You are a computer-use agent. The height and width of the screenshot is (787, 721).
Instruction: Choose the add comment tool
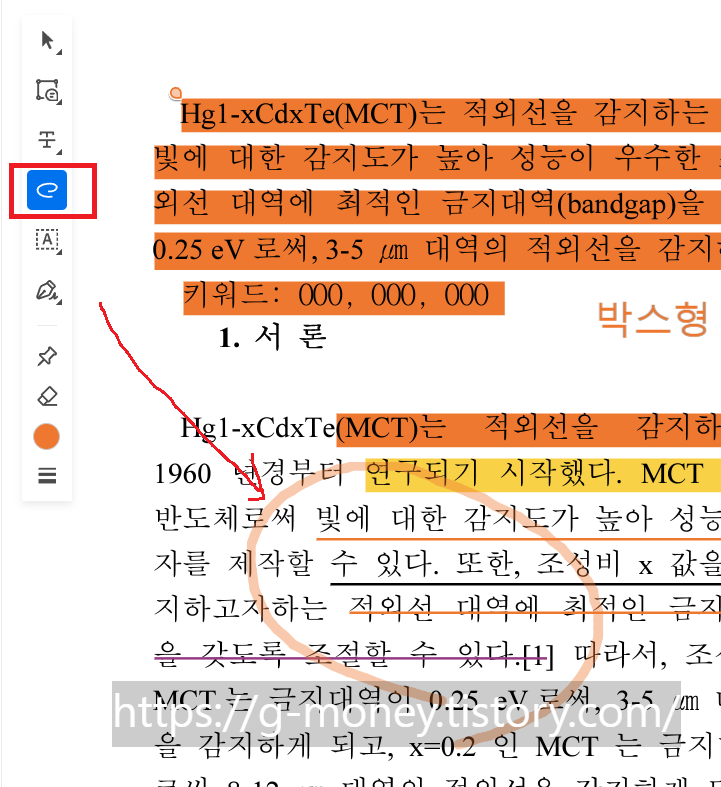(47, 91)
